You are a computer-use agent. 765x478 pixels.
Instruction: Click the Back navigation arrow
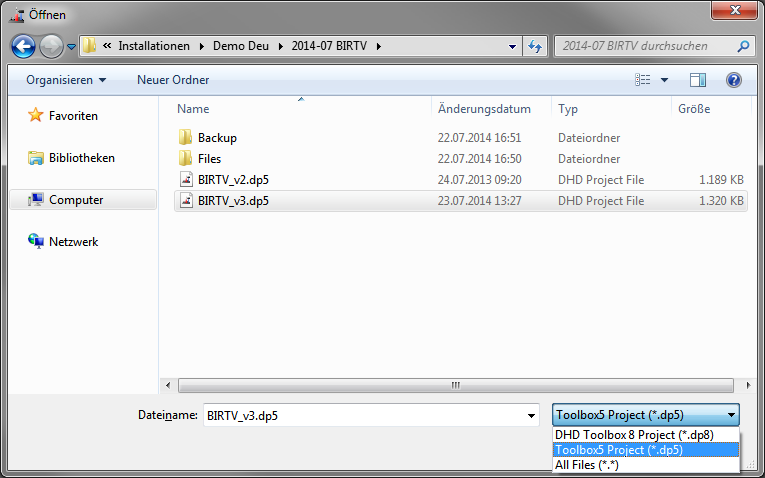click(23, 46)
